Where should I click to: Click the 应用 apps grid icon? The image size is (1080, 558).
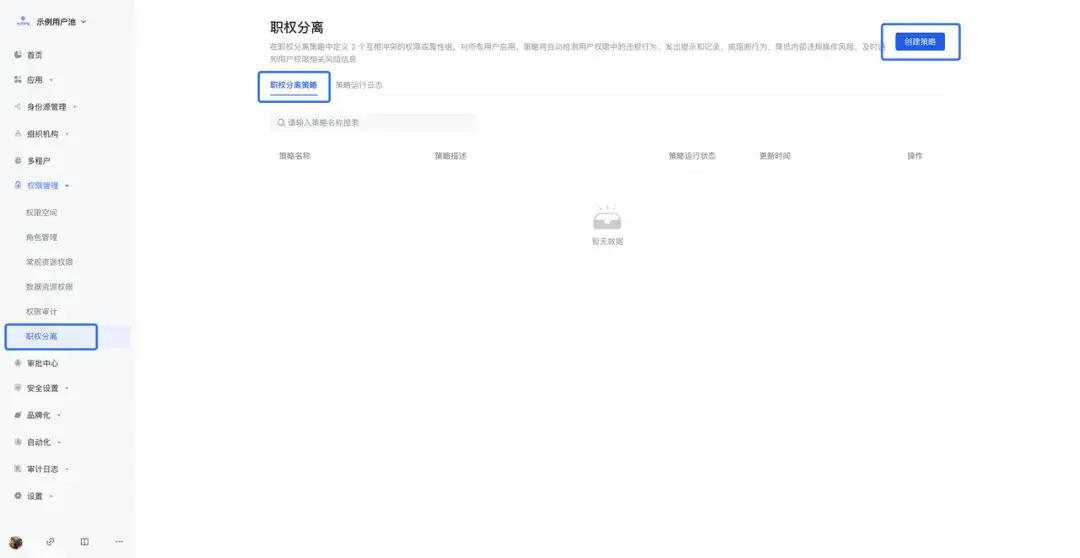pos(18,80)
